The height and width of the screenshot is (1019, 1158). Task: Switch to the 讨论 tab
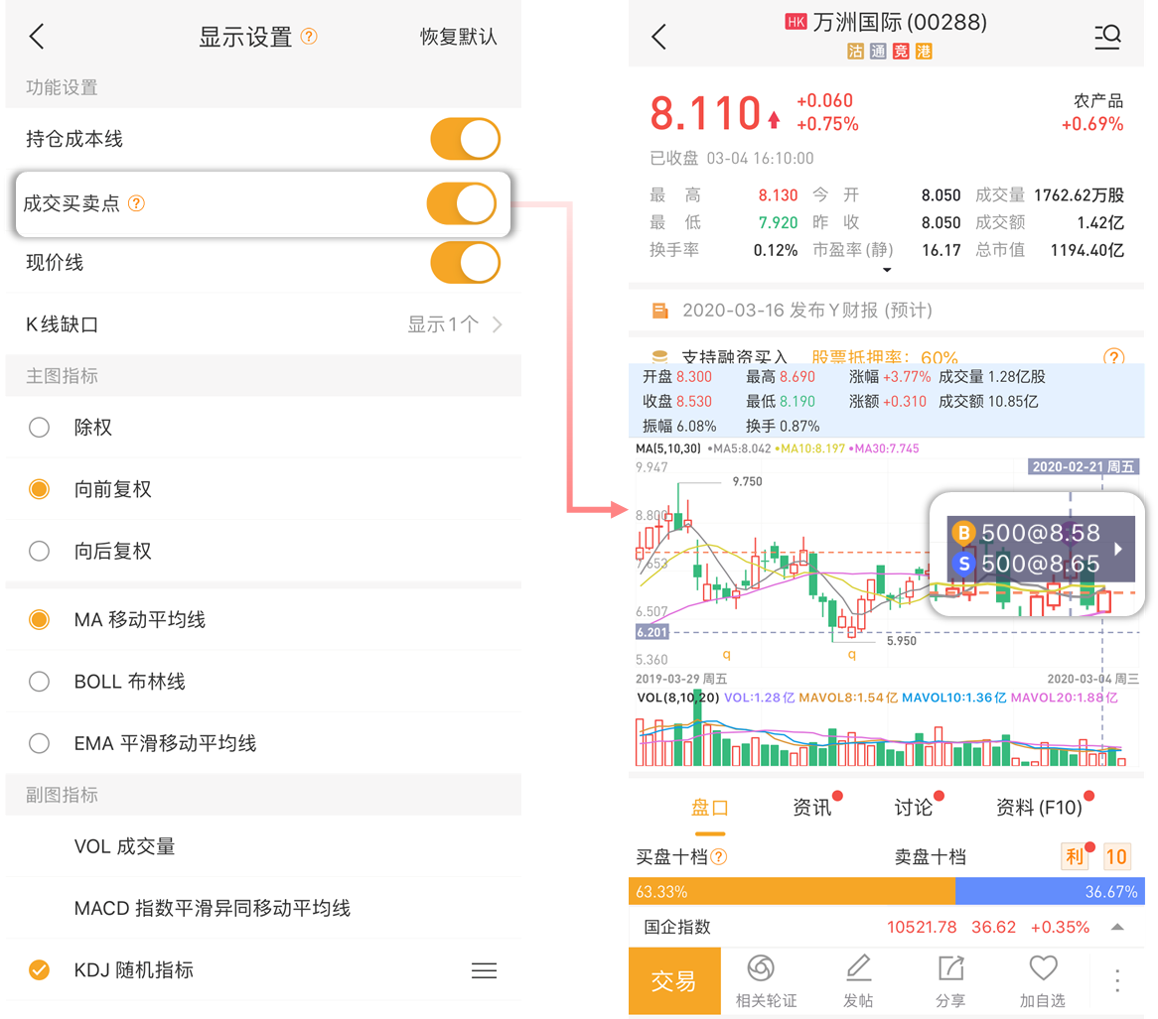(x=914, y=808)
